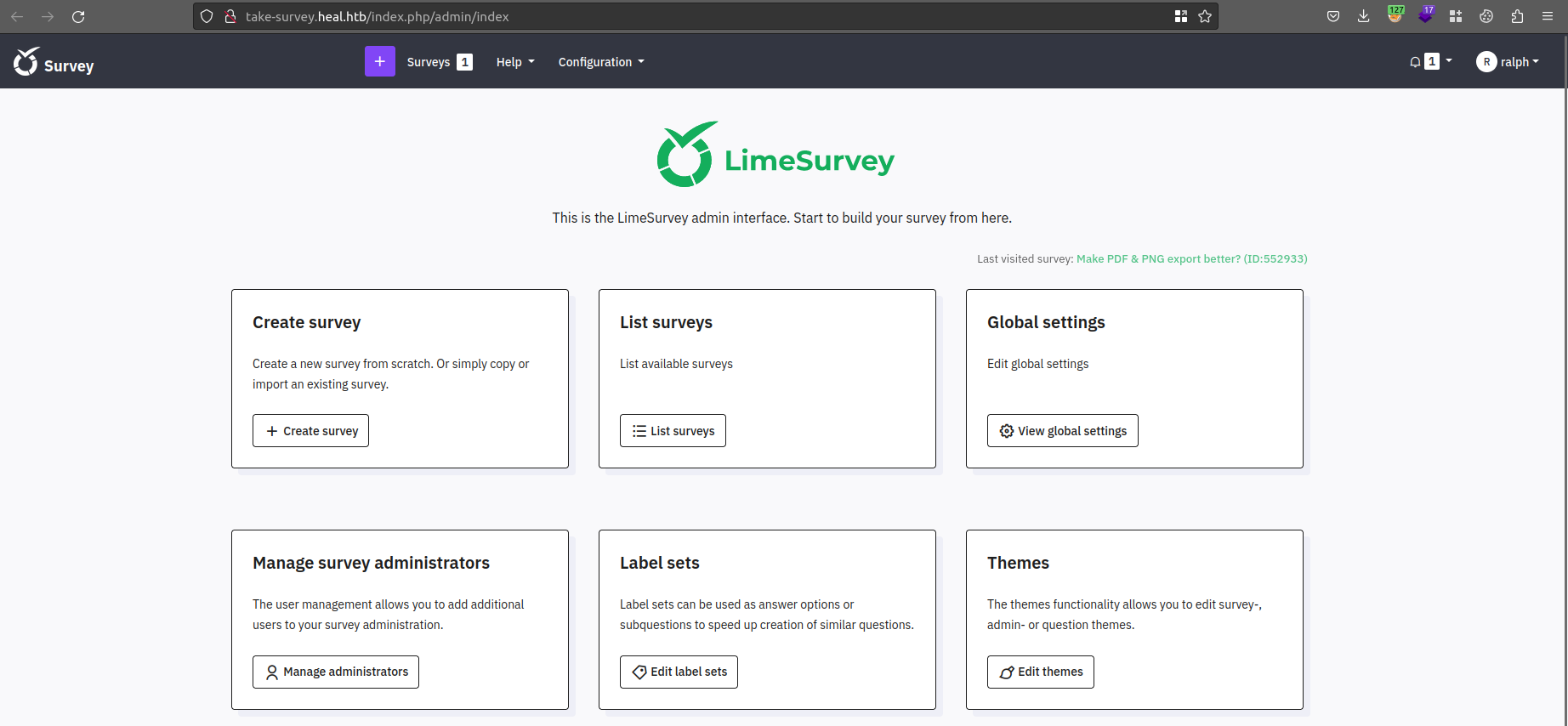Viewport: 1568px width, 726px height.
Task: Click the padlock site info icon
Action: tap(230, 16)
